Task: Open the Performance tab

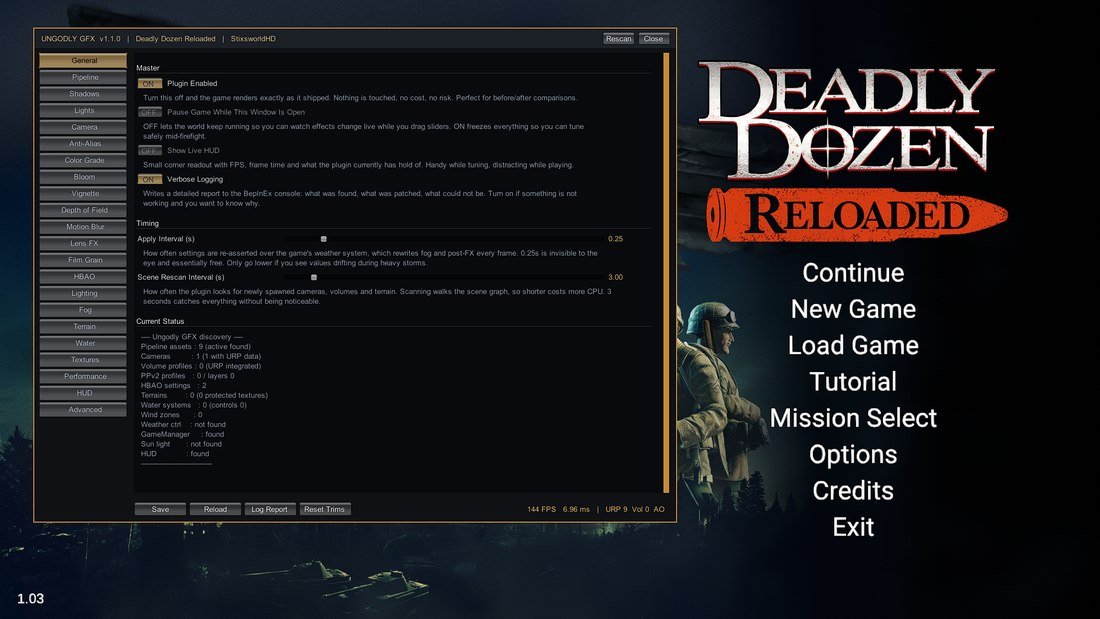Action: coord(83,376)
